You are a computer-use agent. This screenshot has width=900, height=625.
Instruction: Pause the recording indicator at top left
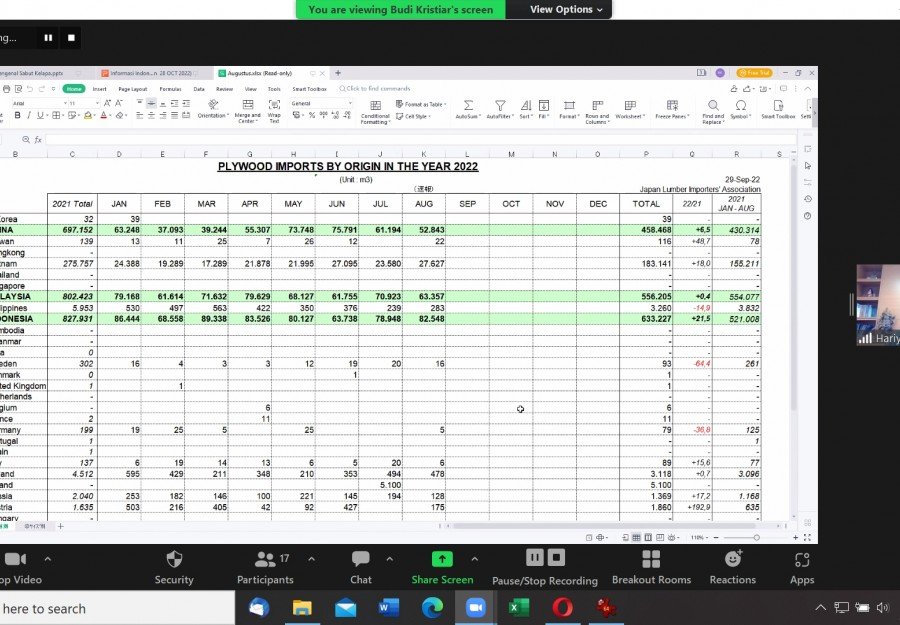click(x=48, y=38)
